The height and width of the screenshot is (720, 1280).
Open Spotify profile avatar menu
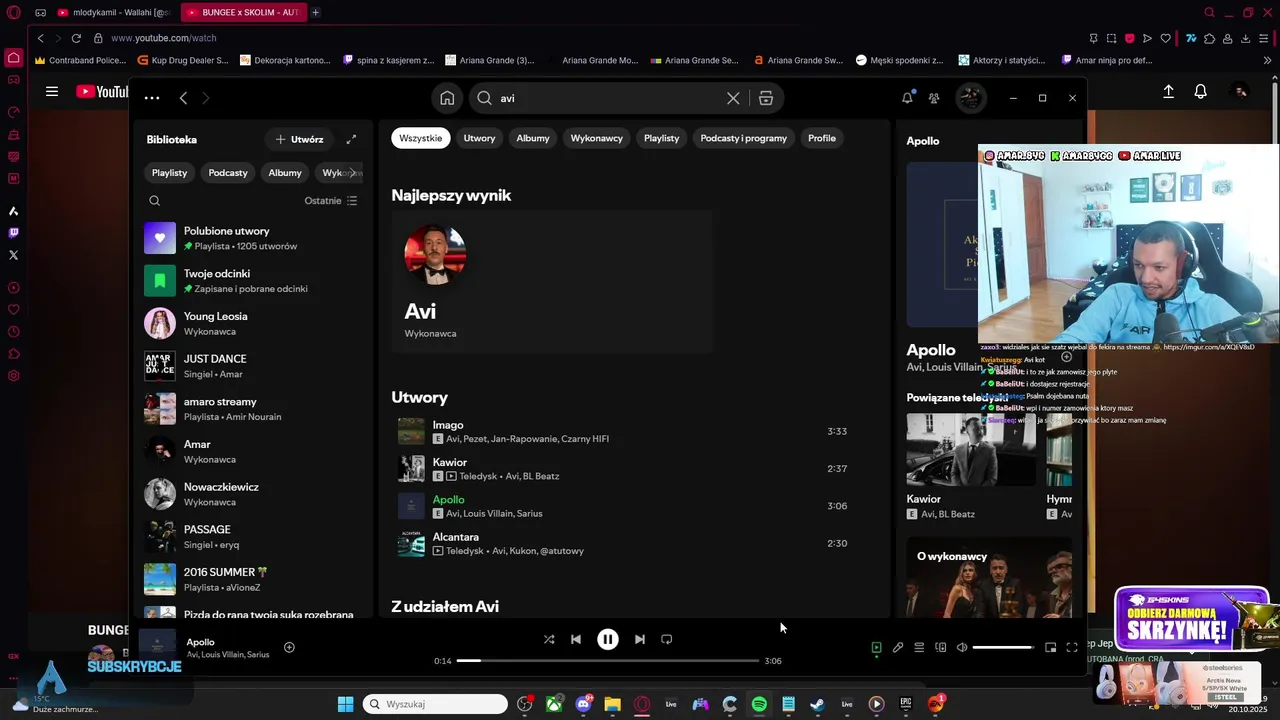971,98
